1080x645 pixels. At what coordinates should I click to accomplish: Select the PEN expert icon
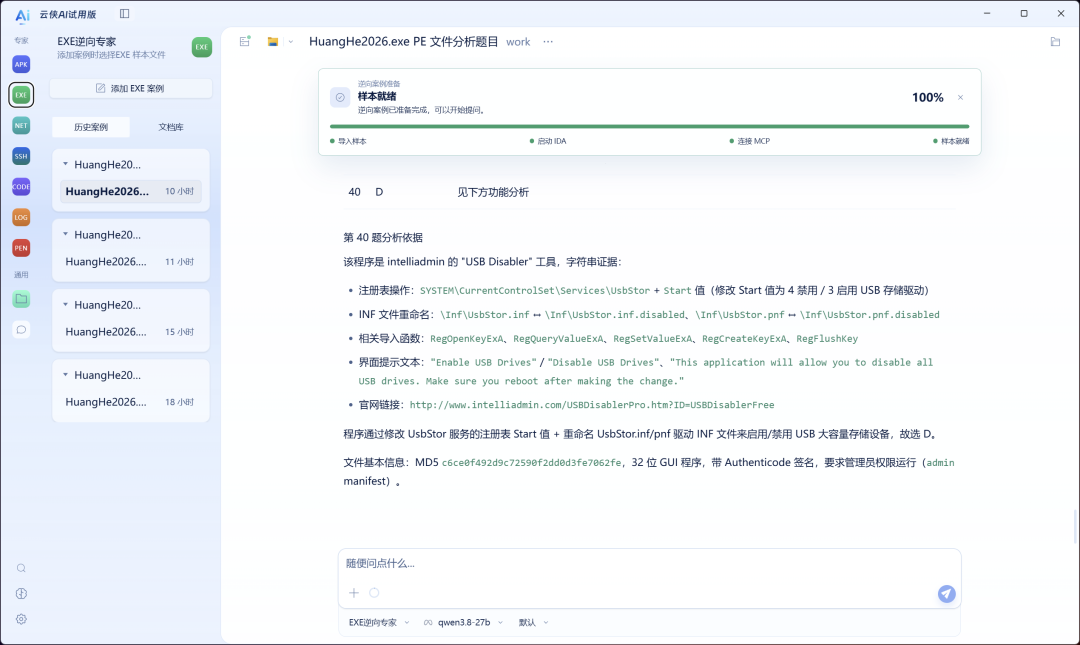click(x=21, y=248)
